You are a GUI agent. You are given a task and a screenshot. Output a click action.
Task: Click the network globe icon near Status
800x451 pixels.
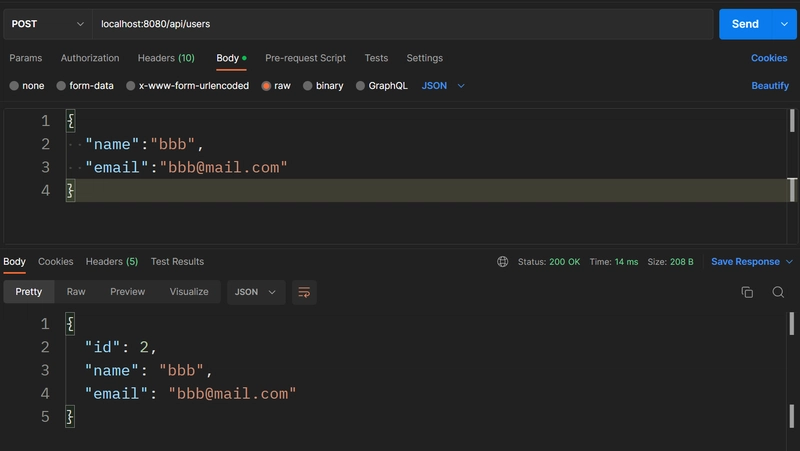click(x=503, y=262)
